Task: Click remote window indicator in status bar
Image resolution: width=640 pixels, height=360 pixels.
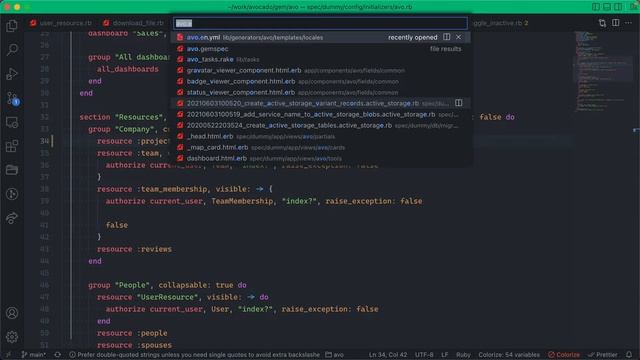Action: 8,355
